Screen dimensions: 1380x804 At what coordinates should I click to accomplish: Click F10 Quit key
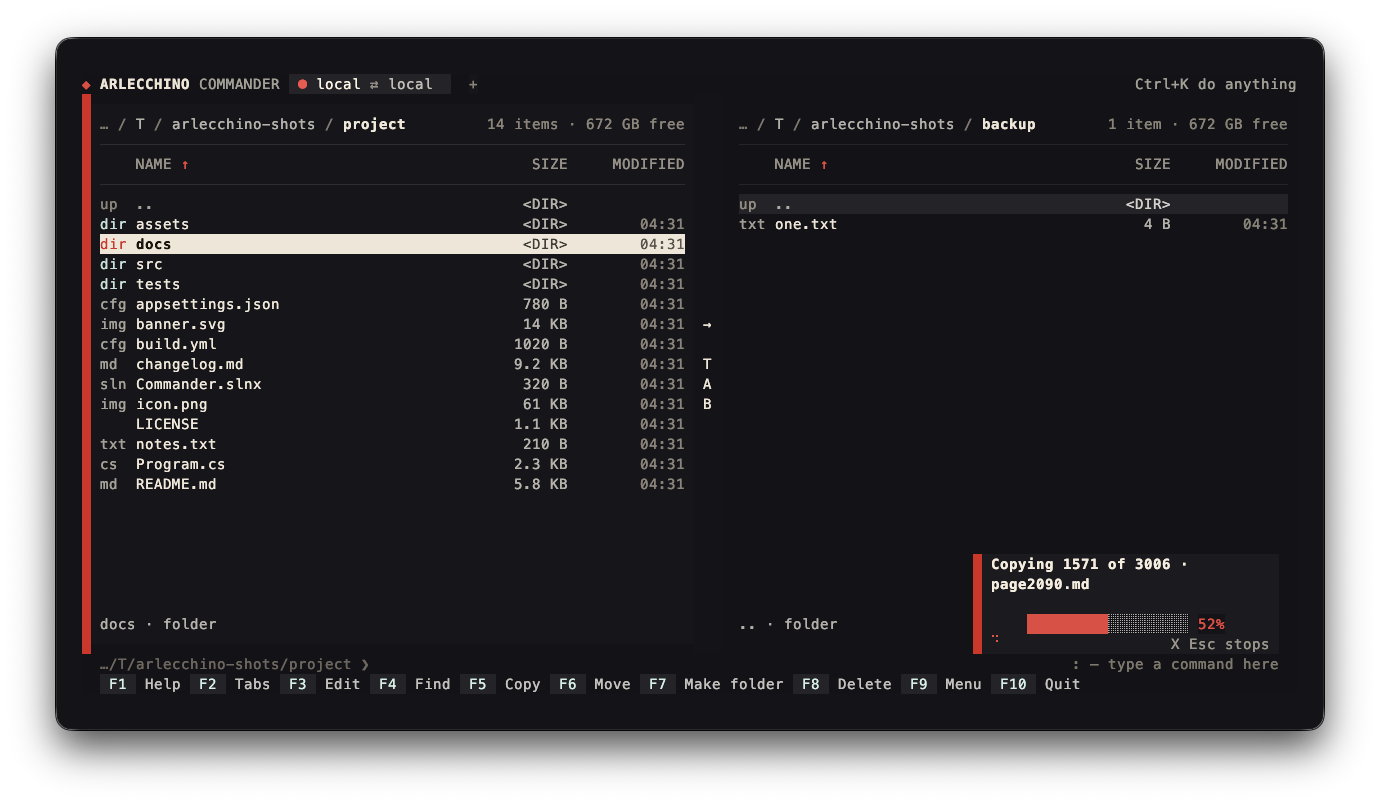pos(1036,684)
